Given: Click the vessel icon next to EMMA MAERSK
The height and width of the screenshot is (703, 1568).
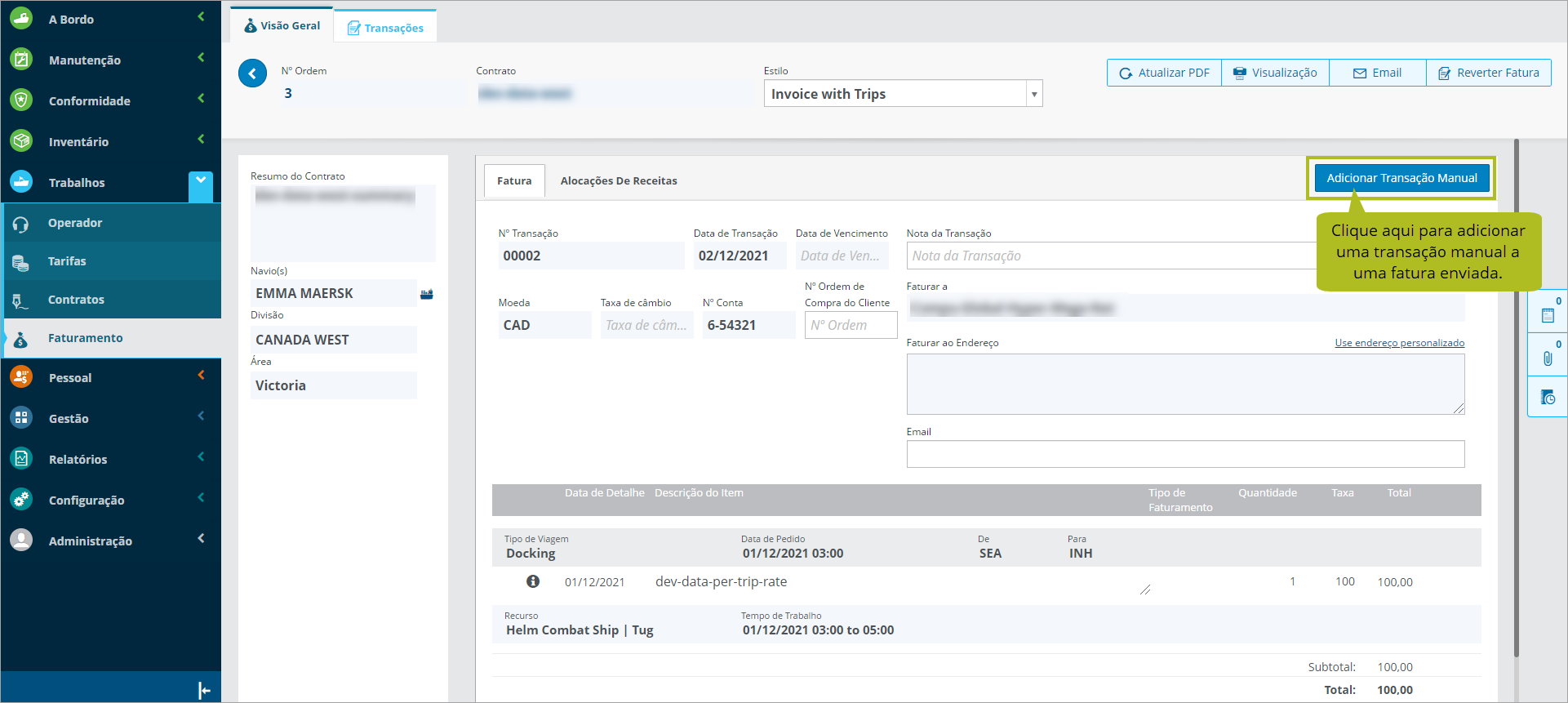Looking at the screenshot, I should [426, 294].
